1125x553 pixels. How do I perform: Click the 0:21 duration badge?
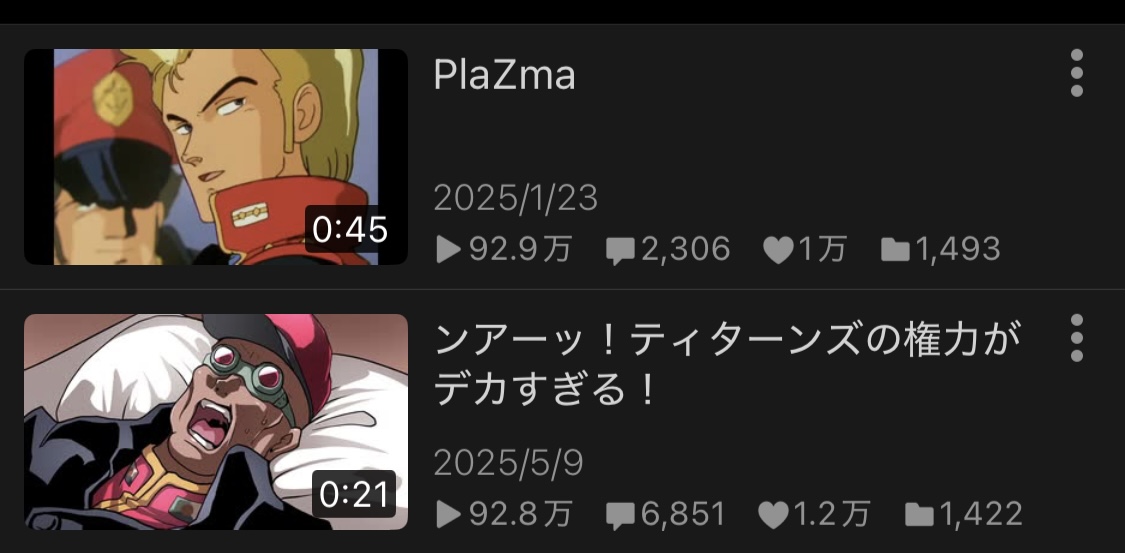(x=354, y=494)
